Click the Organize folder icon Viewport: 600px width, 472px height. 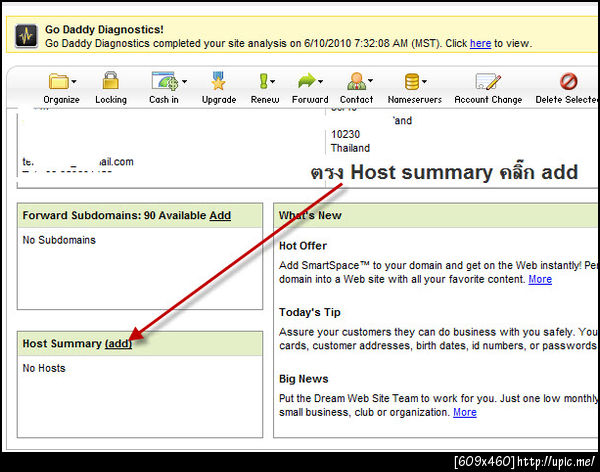tap(58, 81)
